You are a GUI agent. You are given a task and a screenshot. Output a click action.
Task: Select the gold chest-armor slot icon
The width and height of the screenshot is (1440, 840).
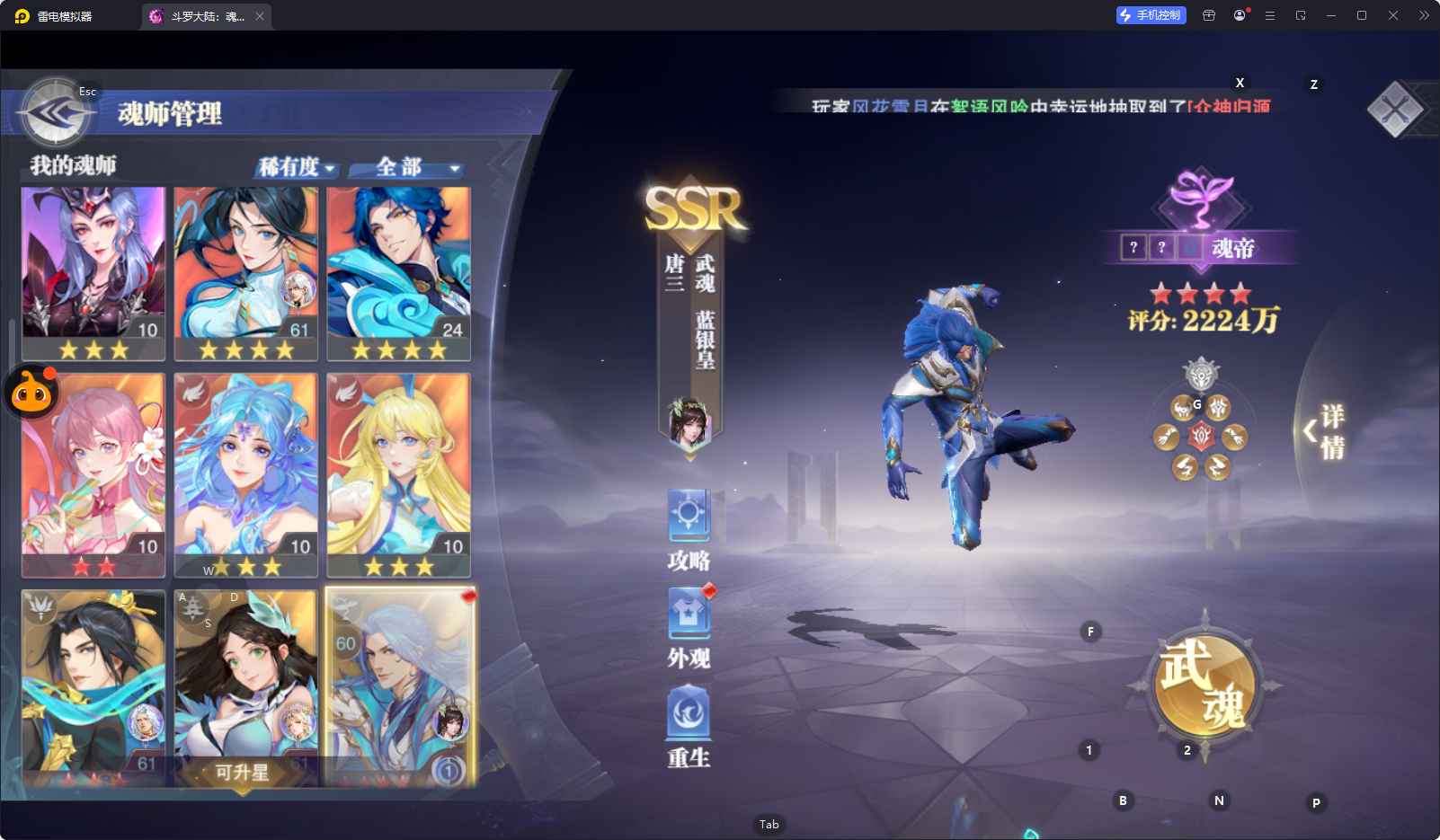click(1218, 409)
